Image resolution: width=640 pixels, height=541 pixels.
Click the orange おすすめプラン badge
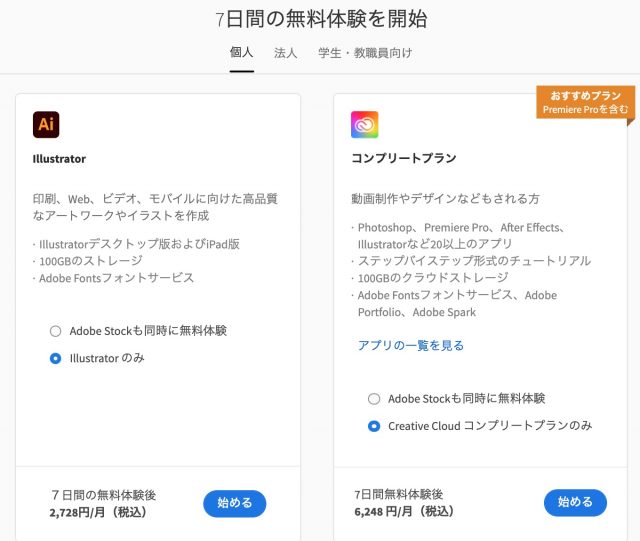click(586, 102)
